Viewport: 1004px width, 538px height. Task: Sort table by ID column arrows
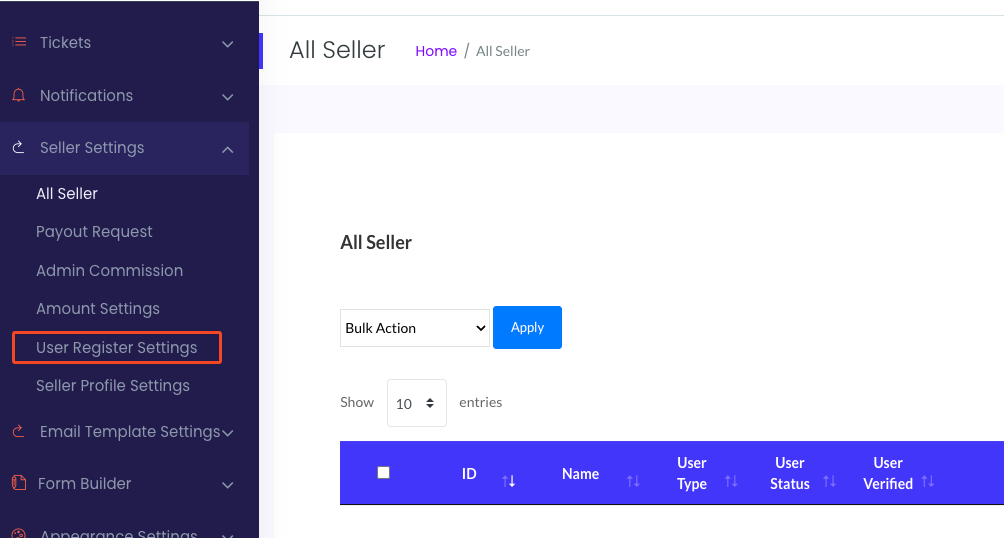509,481
